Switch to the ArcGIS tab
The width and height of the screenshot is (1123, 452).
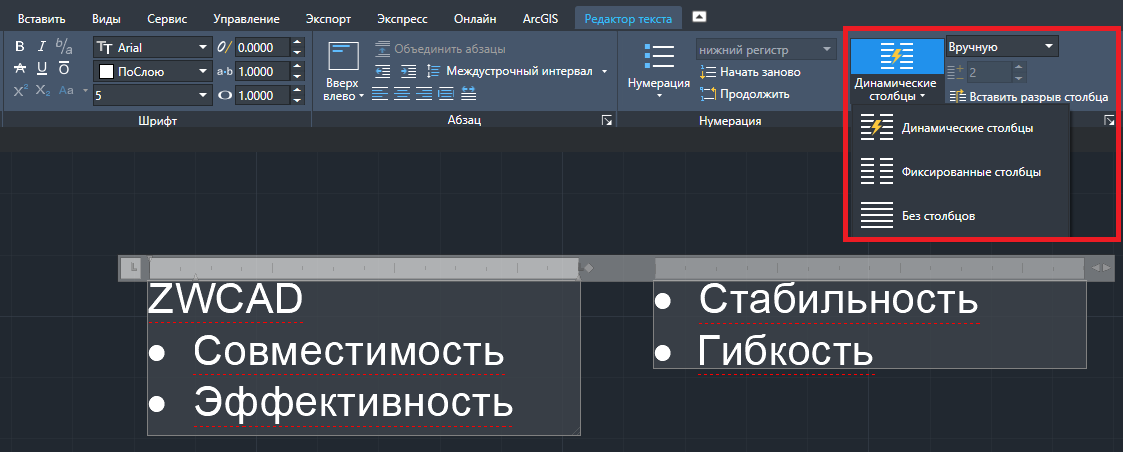click(539, 19)
